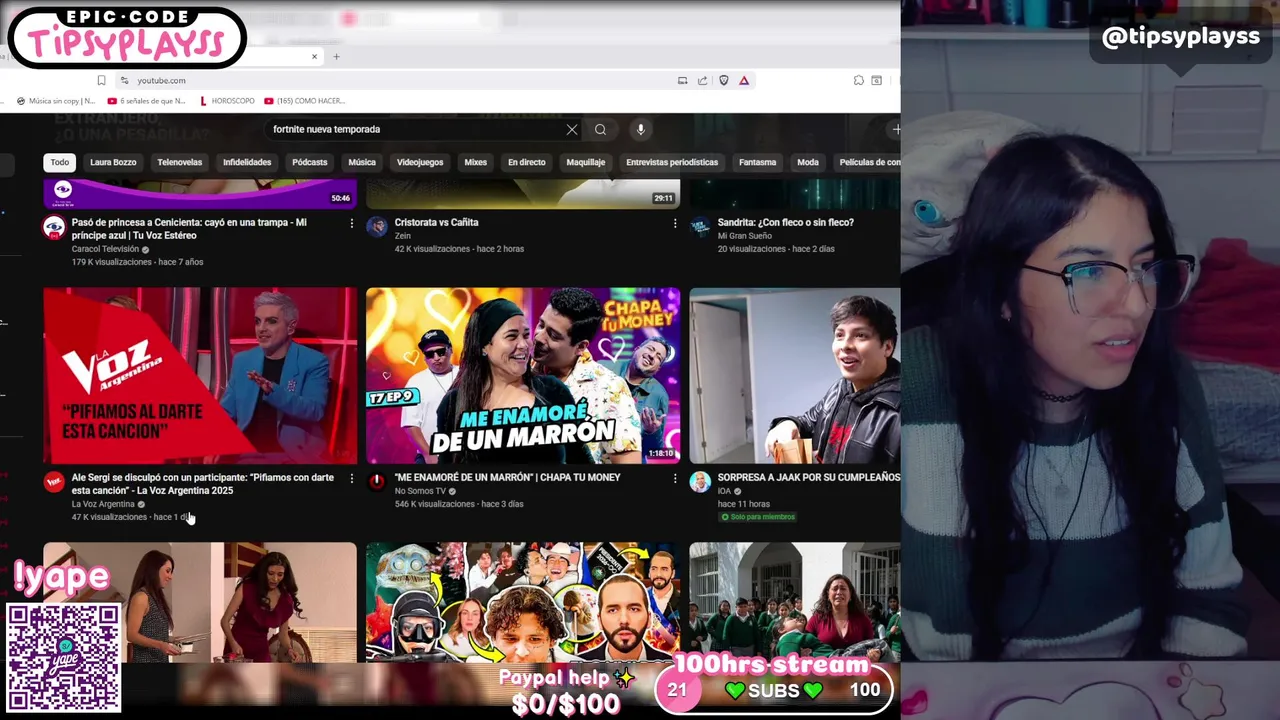Click 'Caracol Televisión' channel name
1280x720 pixels.
[x=105, y=249]
